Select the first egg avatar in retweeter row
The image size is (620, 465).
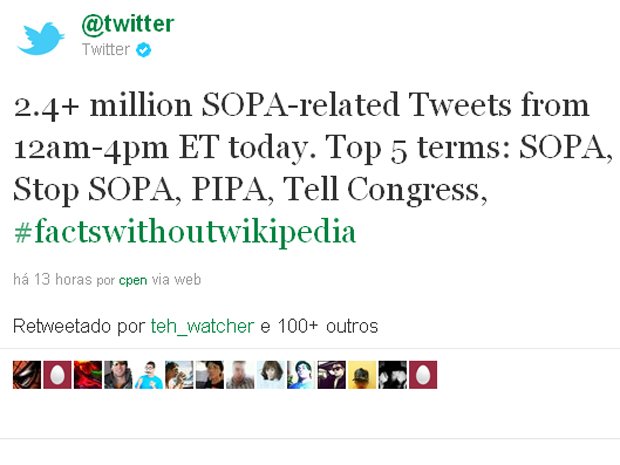57,374
